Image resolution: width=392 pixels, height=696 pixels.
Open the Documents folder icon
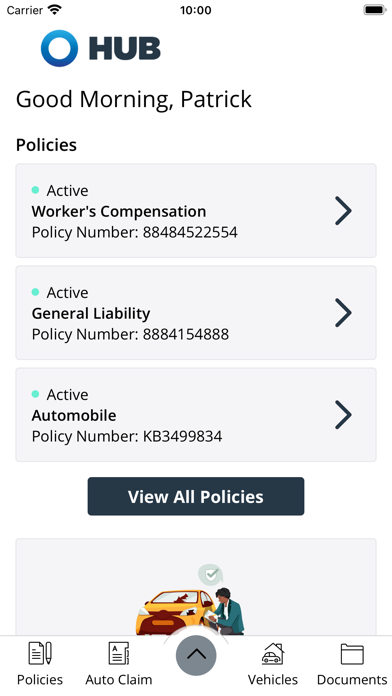click(352, 654)
